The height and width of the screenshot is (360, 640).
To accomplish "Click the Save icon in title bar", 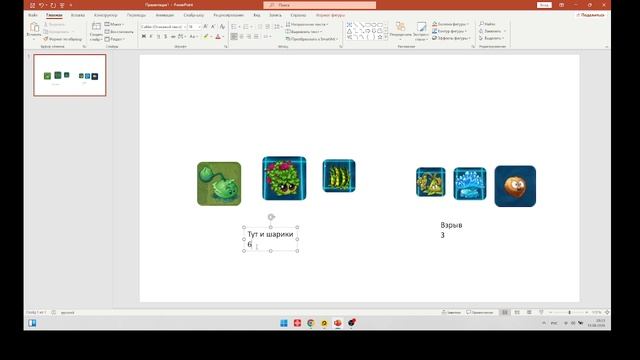I will (32, 5).
